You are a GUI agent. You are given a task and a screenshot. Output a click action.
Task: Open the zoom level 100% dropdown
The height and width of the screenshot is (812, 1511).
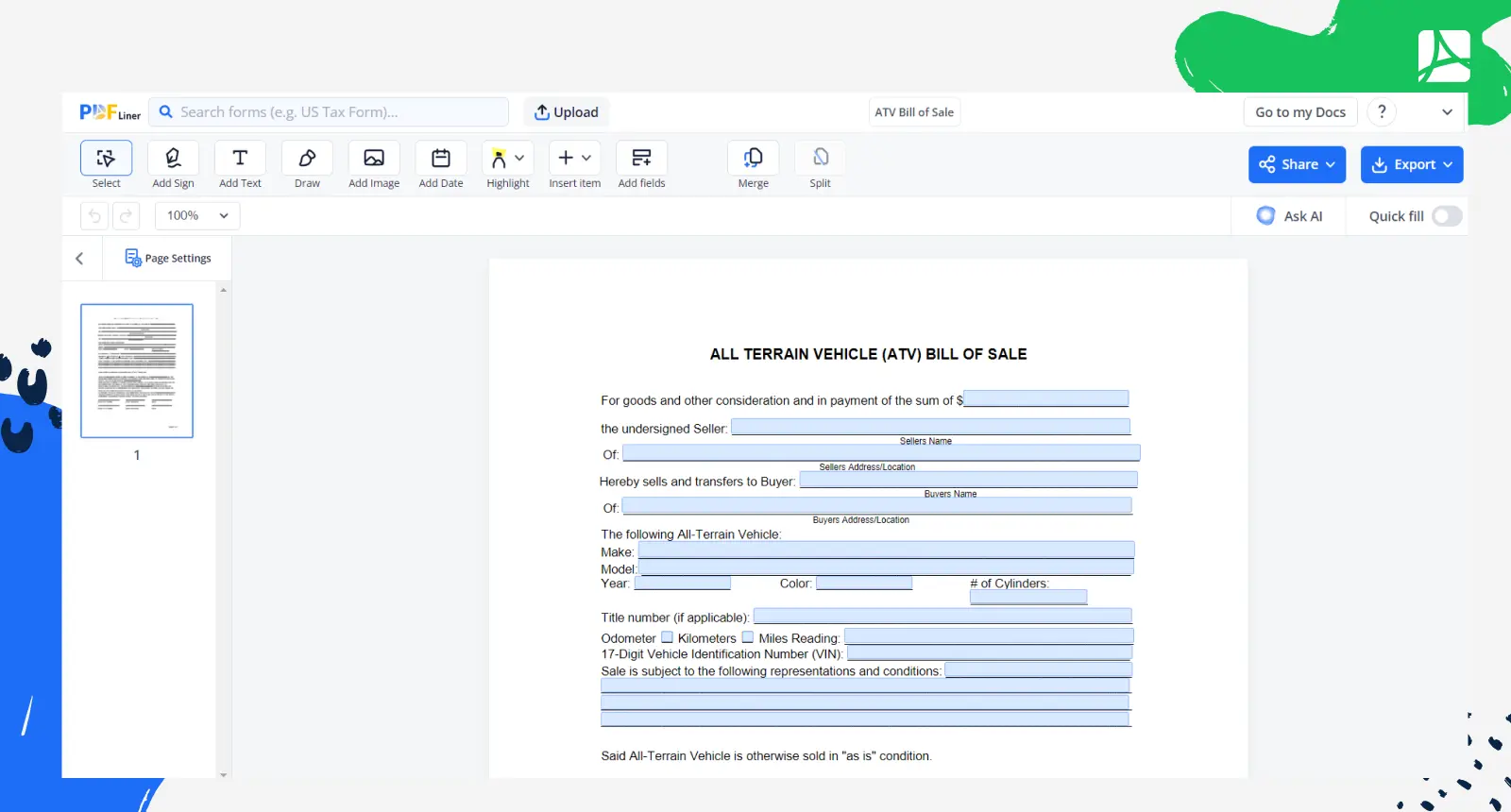197,216
